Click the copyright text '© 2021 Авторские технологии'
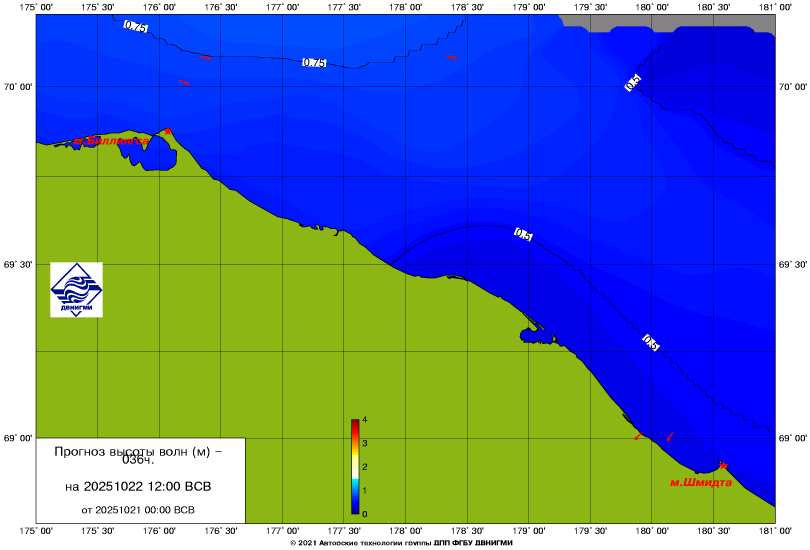 tap(403, 543)
